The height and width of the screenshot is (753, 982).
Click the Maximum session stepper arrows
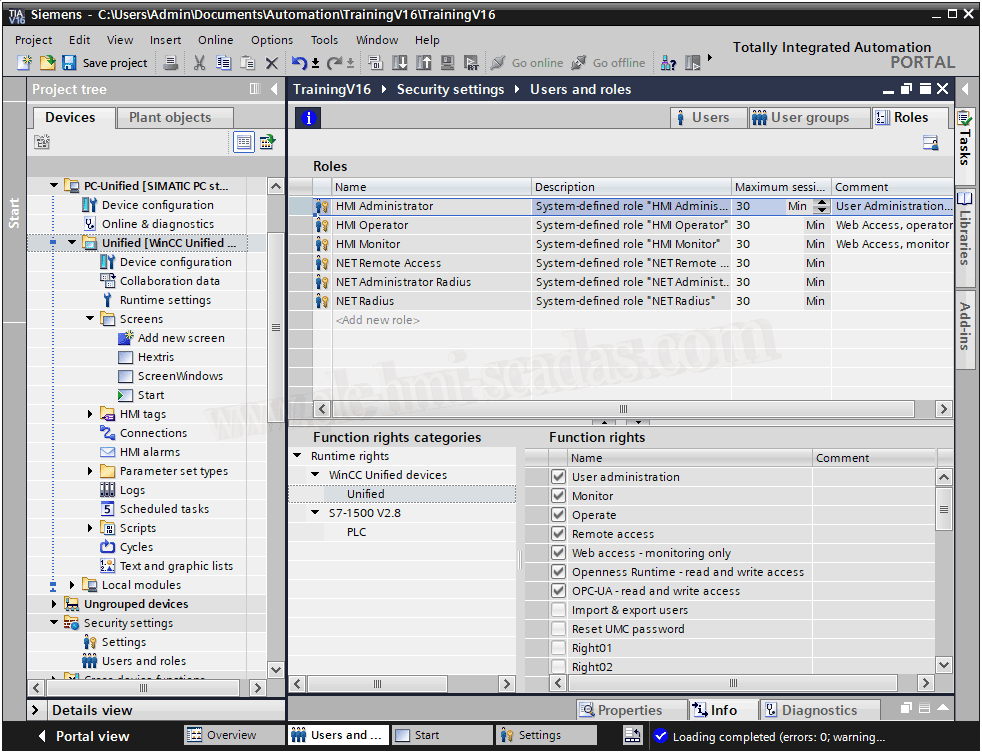(x=822, y=206)
